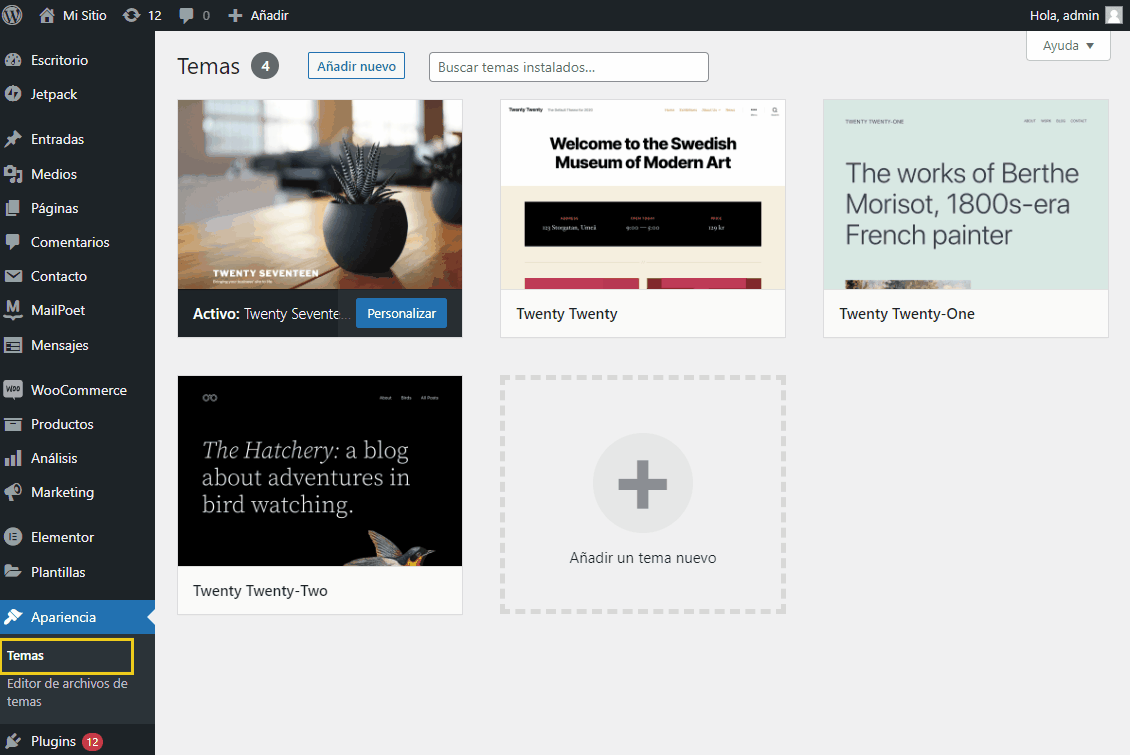Open the Entradas menu label
This screenshot has width=1130, height=755.
pos(58,139)
